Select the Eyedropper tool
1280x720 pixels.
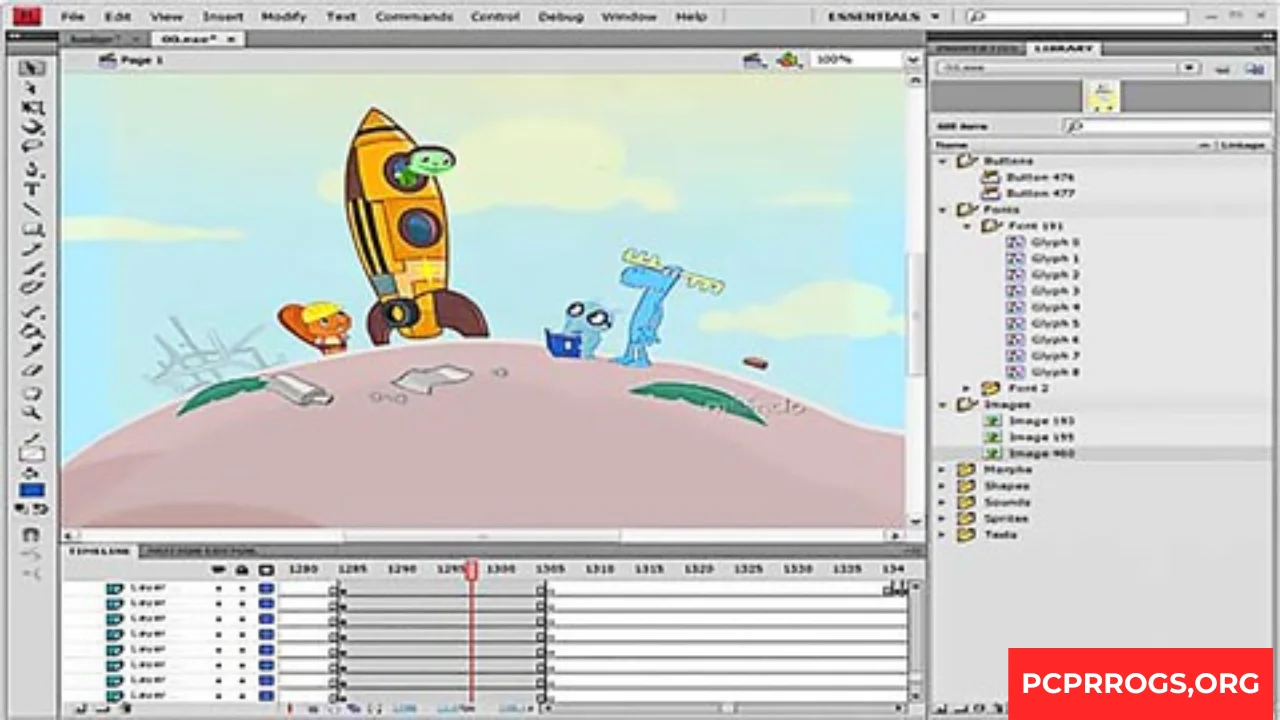click(32, 350)
